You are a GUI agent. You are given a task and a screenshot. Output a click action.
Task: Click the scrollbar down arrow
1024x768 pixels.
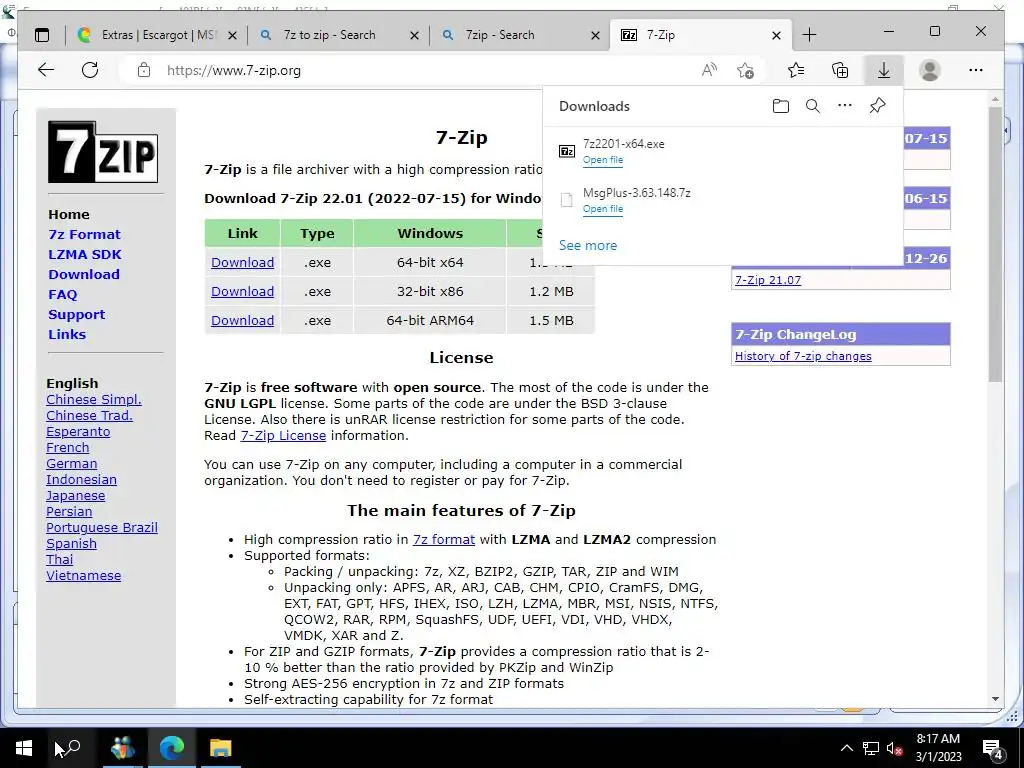pyautogui.click(x=995, y=699)
